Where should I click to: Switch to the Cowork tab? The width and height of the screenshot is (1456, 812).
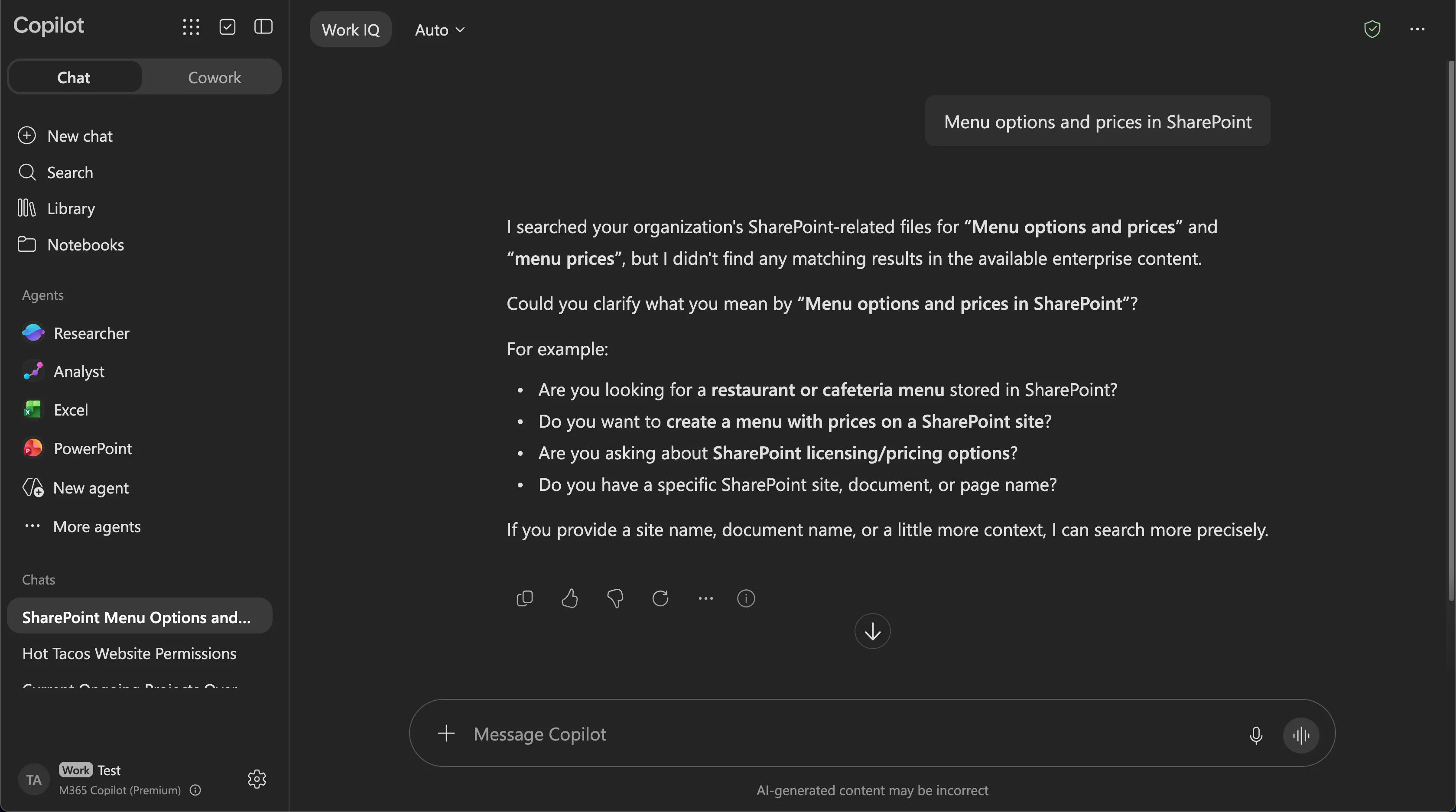click(x=214, y=77)
